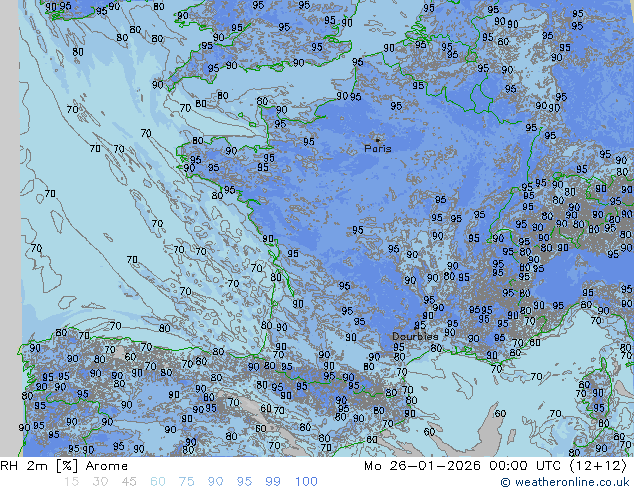Click legend value 75
The height and width of the screenshot is (490, 634).
click(x=186, y=482)
